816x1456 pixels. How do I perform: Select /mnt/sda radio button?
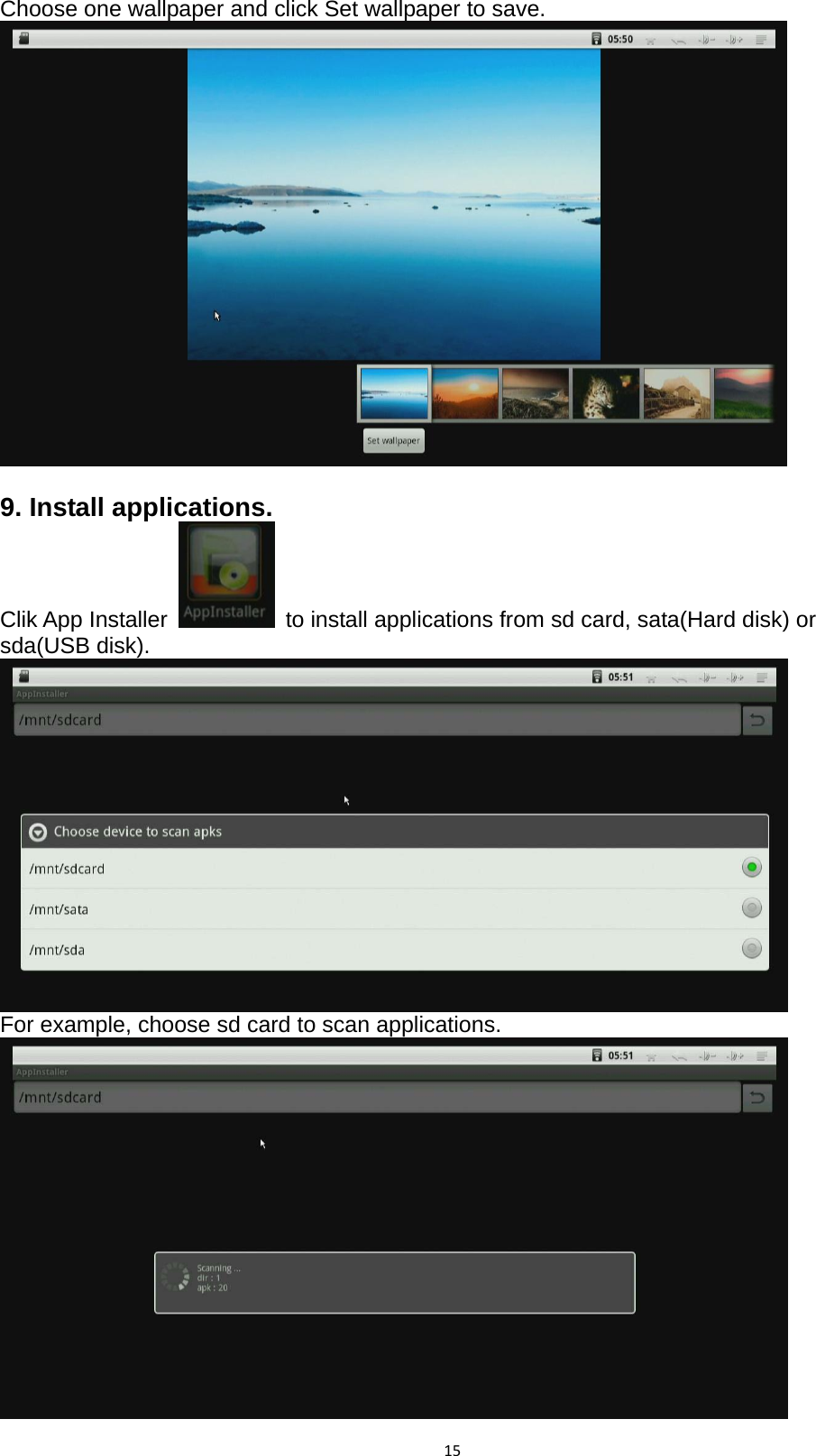click(752, 949)
